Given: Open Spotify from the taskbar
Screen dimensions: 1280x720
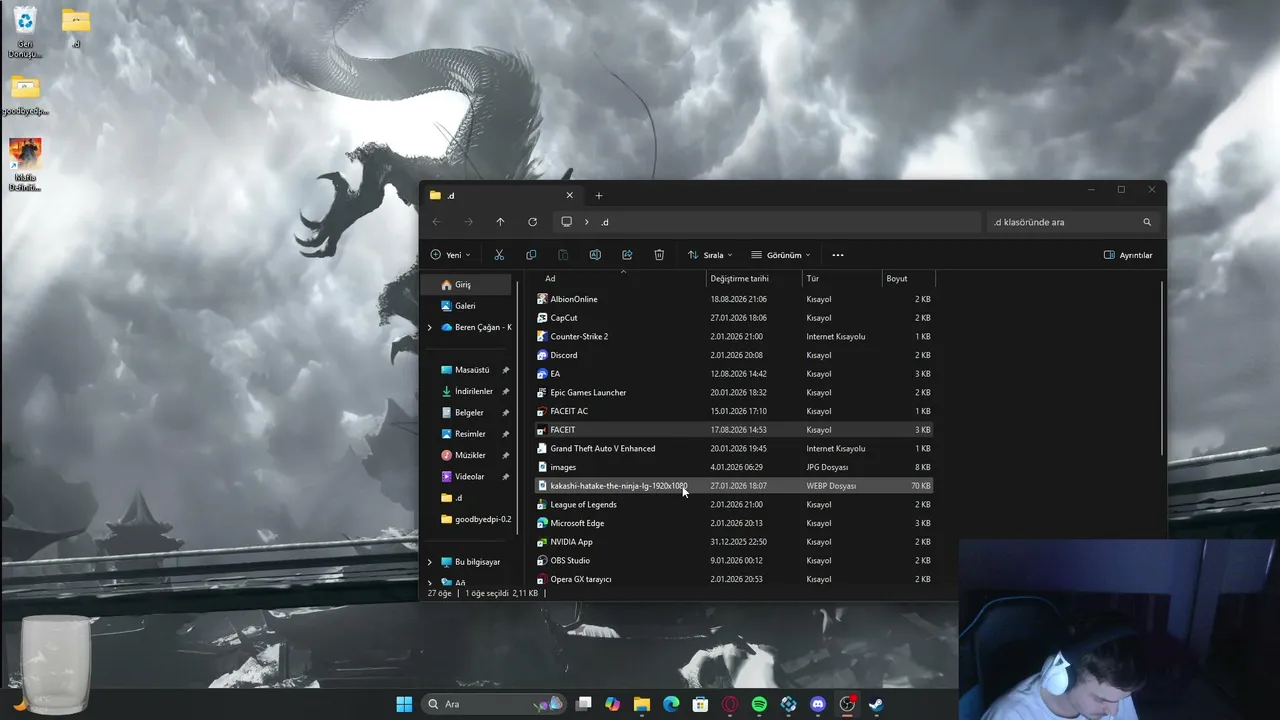Looking at the screenshot, I should (759, 704).
